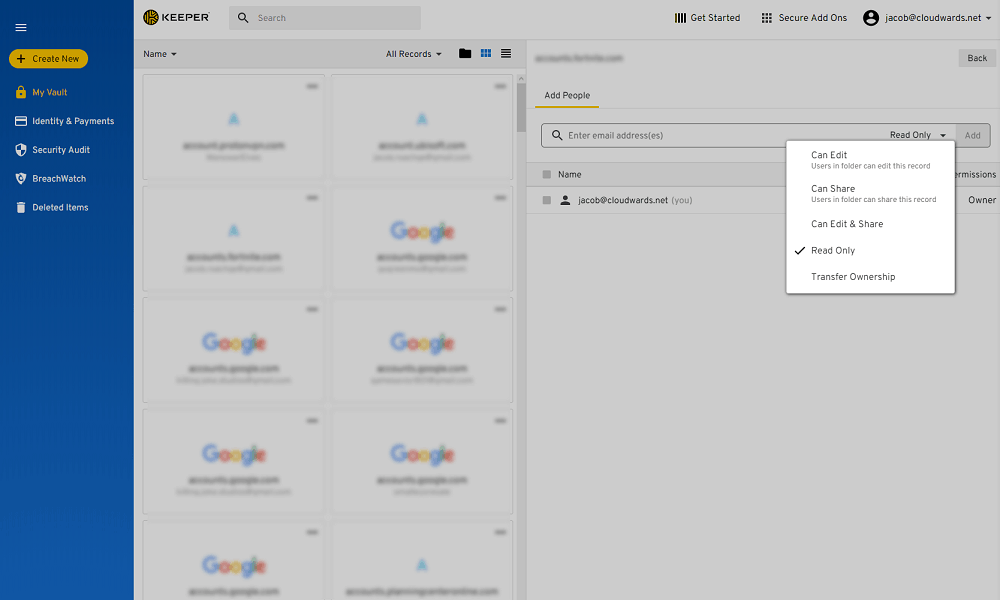
Task: Click the Create New button
Action: coord(48,59)
